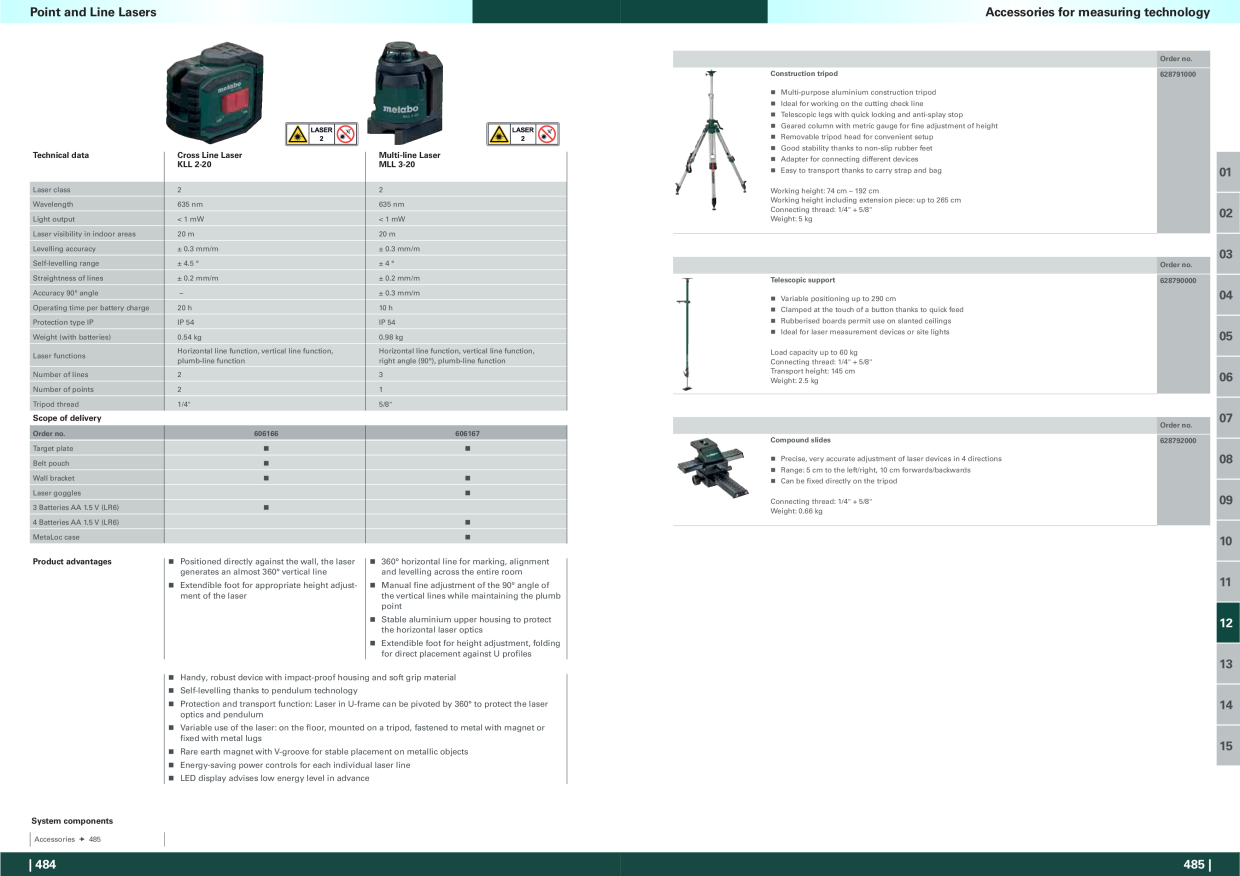1240x876 pixels.
Task: Select the Telescopic support image
Action: click(x=686, y=334)
